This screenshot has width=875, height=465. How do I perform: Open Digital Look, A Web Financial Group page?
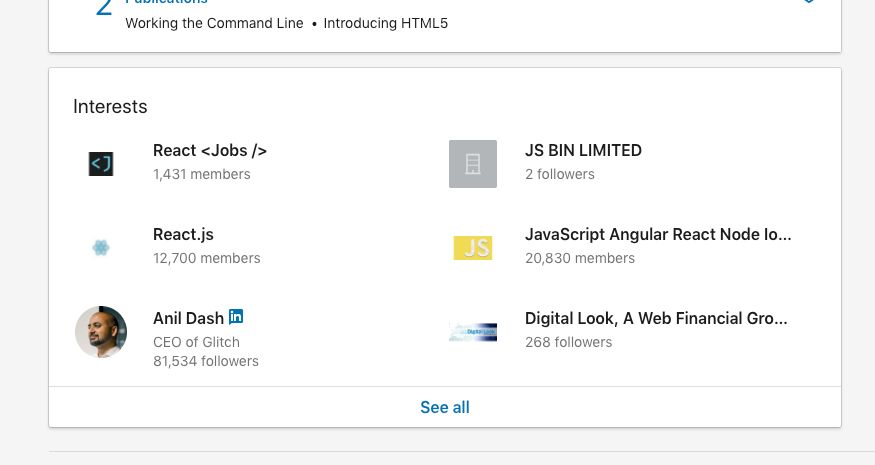656,318
